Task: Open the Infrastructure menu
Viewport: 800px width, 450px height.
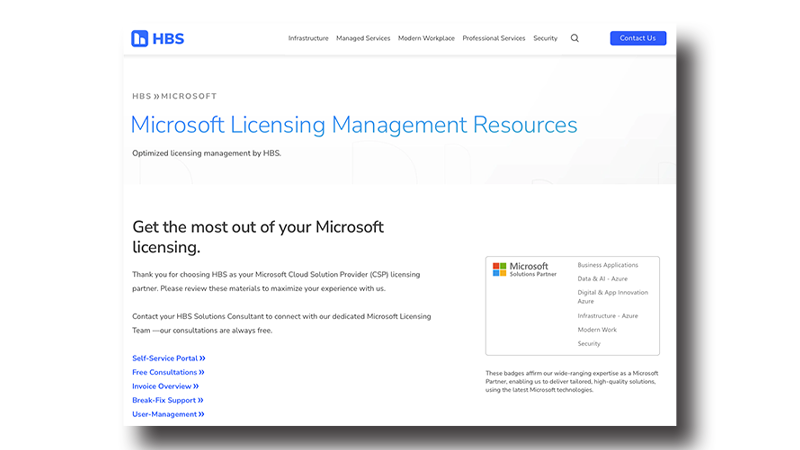Action: (x=308, y=38)
